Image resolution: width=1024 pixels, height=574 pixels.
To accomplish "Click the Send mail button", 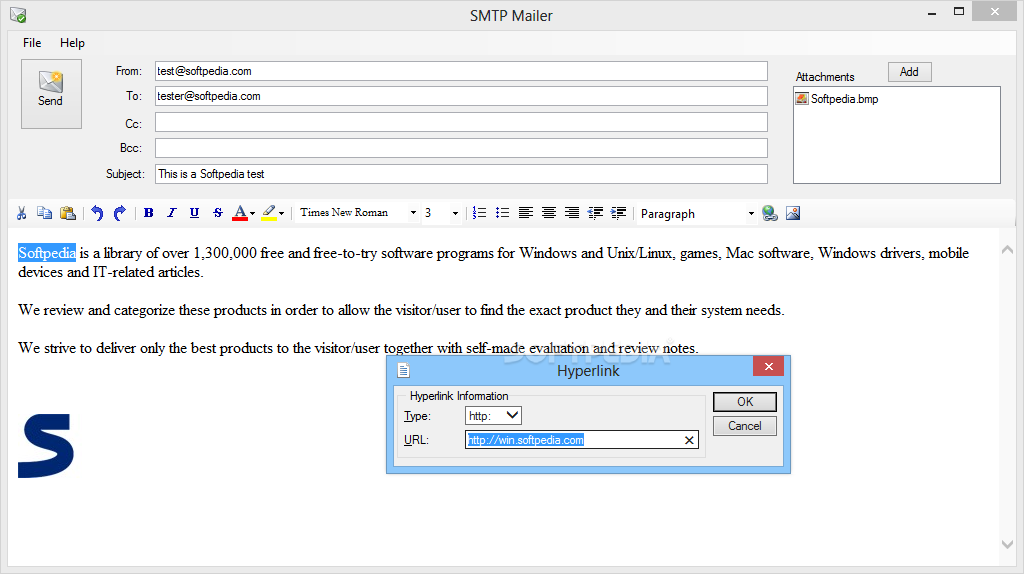I will (51, 94).
